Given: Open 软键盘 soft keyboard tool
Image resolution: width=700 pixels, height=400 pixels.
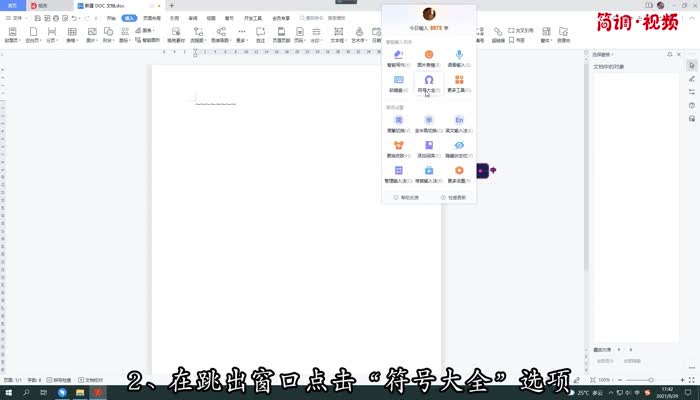Looking at the screenshot, I should 399,82.
